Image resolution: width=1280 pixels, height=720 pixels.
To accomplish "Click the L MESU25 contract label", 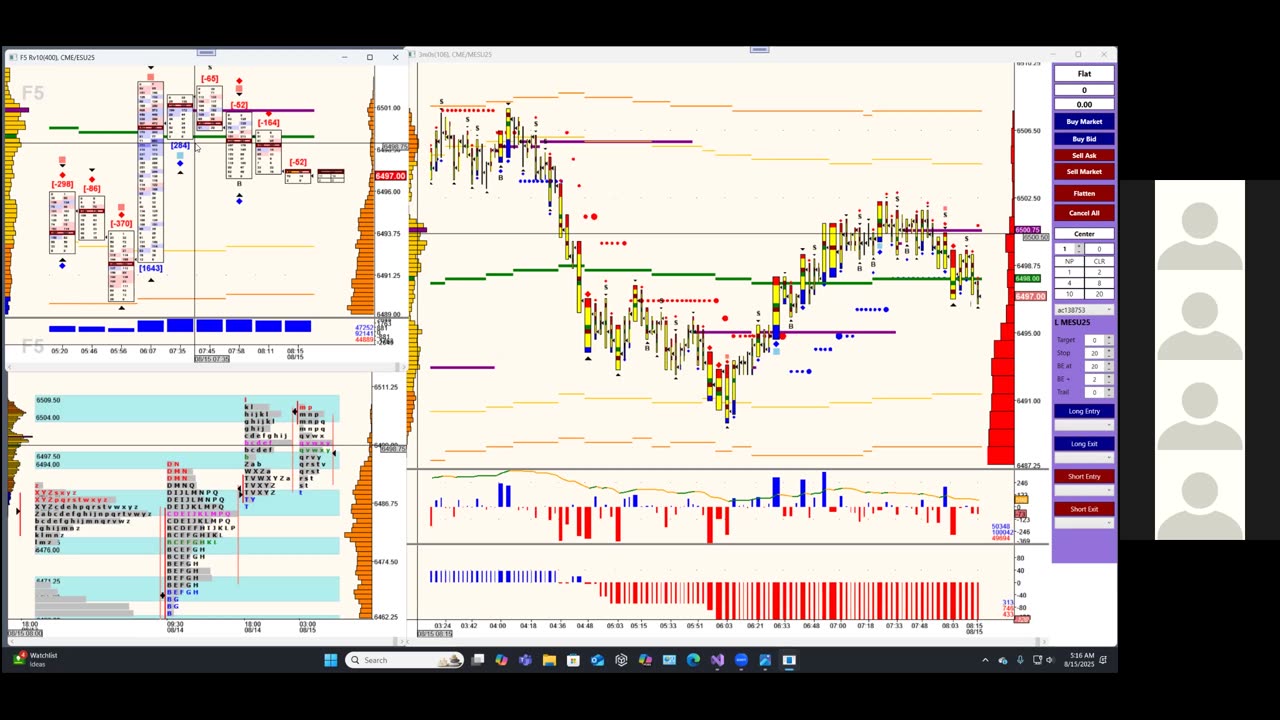I will [x=1073, y=322].
